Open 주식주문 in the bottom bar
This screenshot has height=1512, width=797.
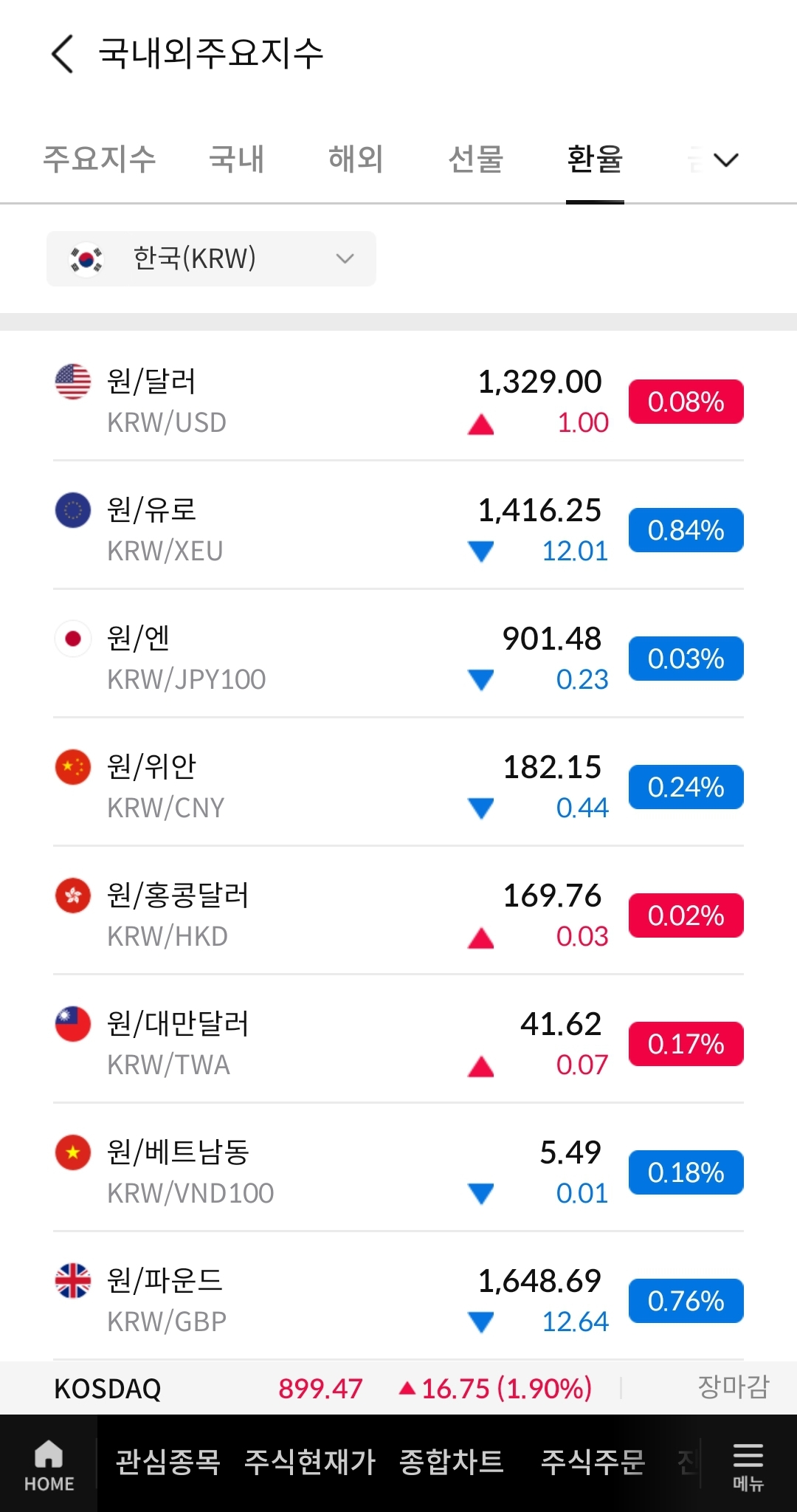(x=593, y=1463)
